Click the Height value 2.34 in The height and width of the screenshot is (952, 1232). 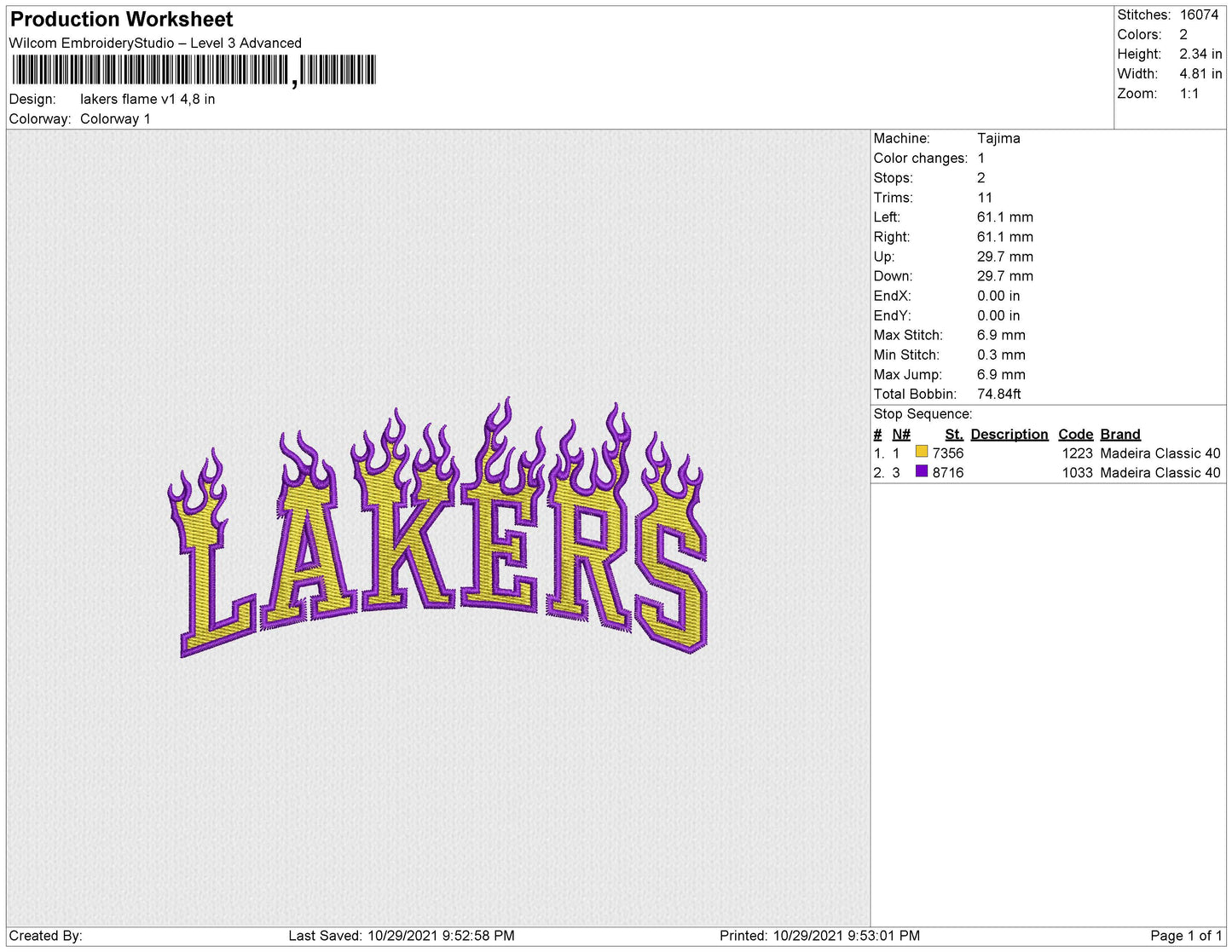tap(1200, 55)
